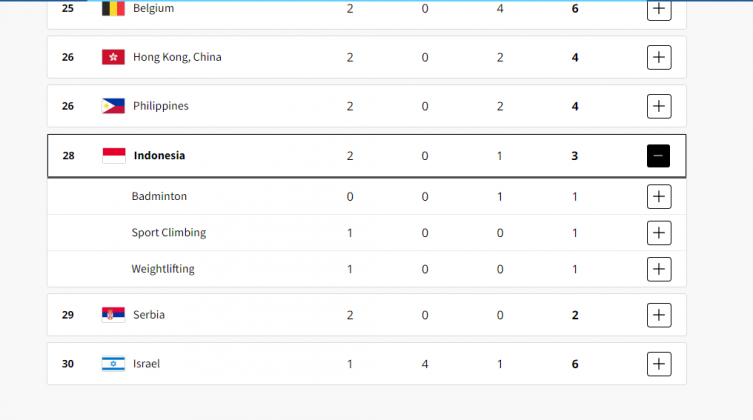The height and width of the screenshot is (420, 753).
Task: Expand the Israel row
Action: (x=658, y=364)
